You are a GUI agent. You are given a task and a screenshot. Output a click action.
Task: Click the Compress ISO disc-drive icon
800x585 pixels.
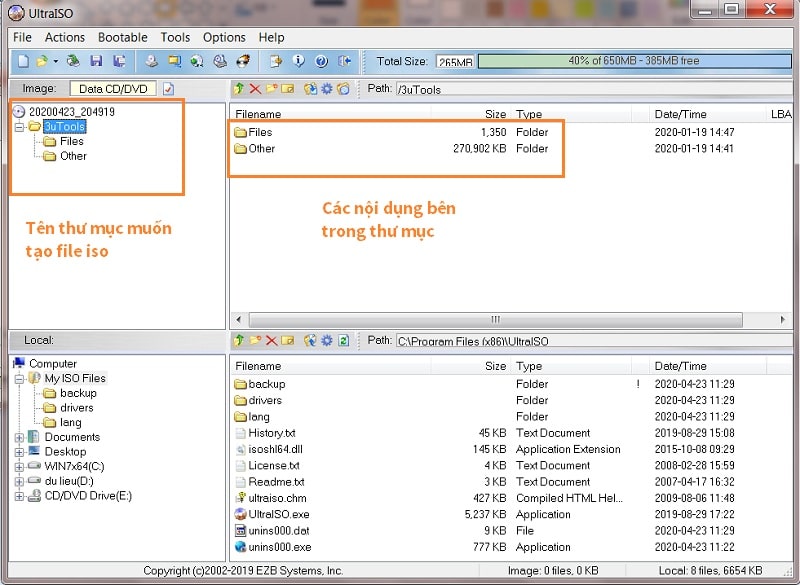tap(220, 61)
